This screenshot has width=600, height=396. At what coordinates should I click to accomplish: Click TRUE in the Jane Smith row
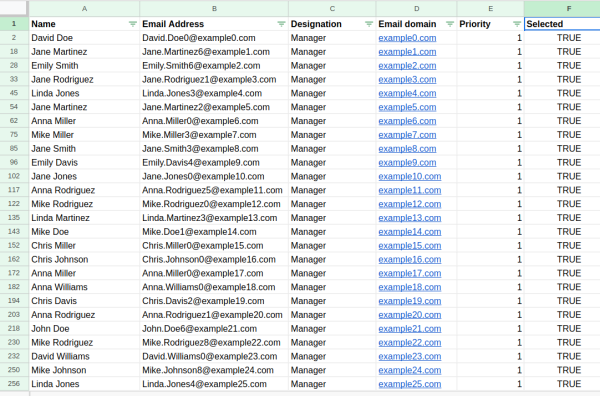pos(562,148)
